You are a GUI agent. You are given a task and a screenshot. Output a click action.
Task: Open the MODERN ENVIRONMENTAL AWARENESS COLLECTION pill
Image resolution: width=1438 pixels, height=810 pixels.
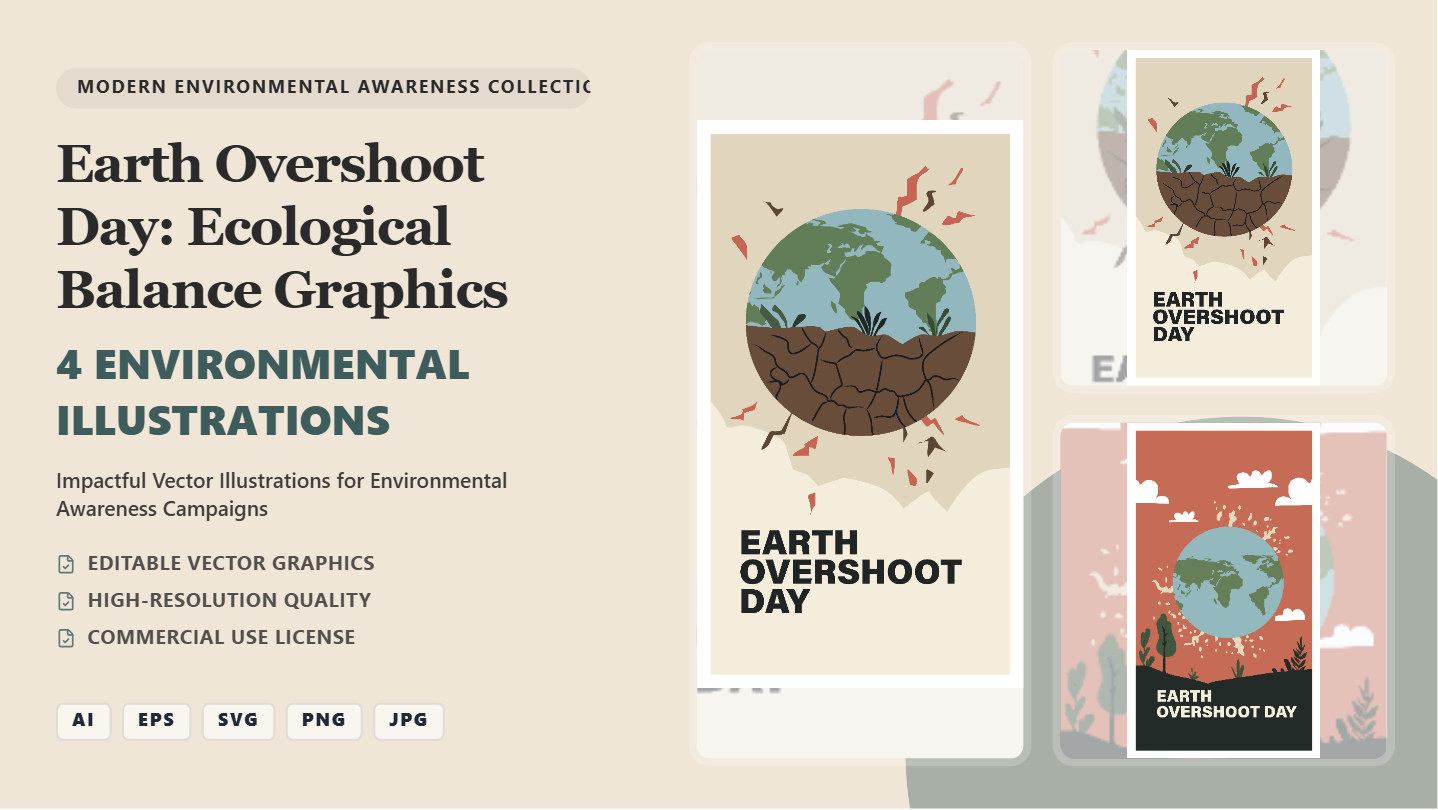click(324, 88)
